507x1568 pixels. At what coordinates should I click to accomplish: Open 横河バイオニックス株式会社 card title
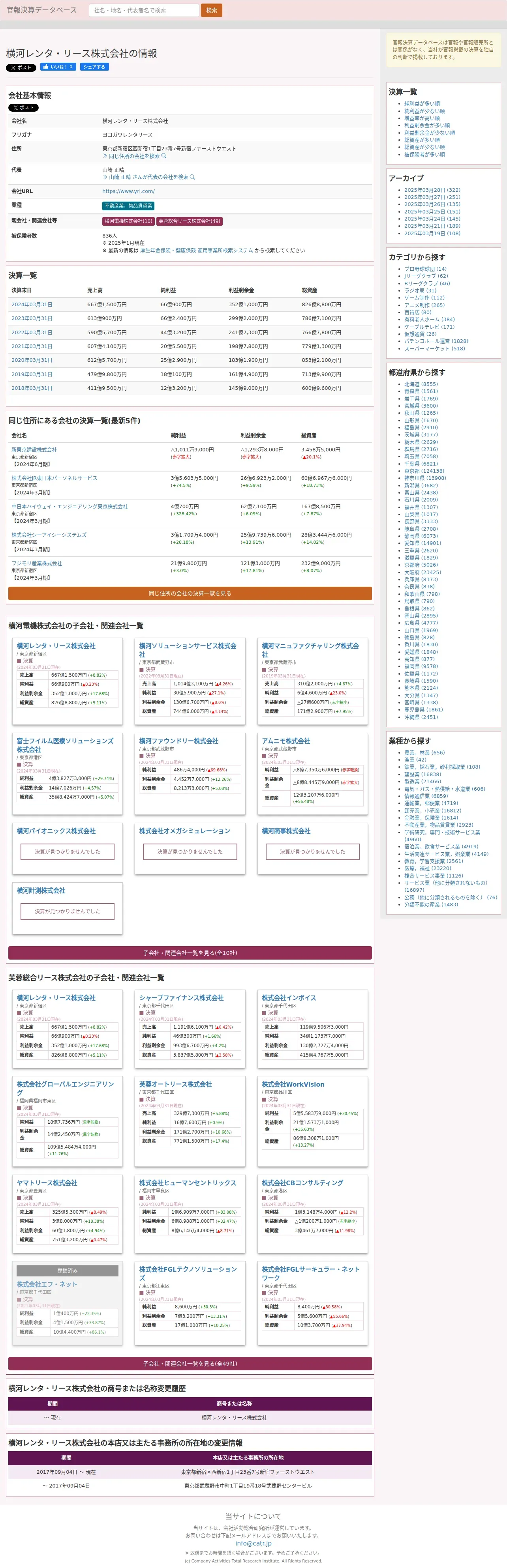click(56, 831)
